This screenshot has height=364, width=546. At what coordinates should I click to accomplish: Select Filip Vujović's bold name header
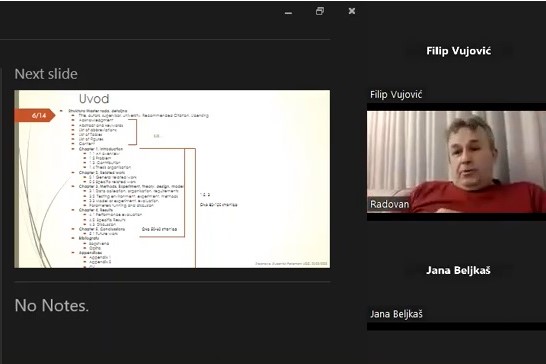coord(459,51)
